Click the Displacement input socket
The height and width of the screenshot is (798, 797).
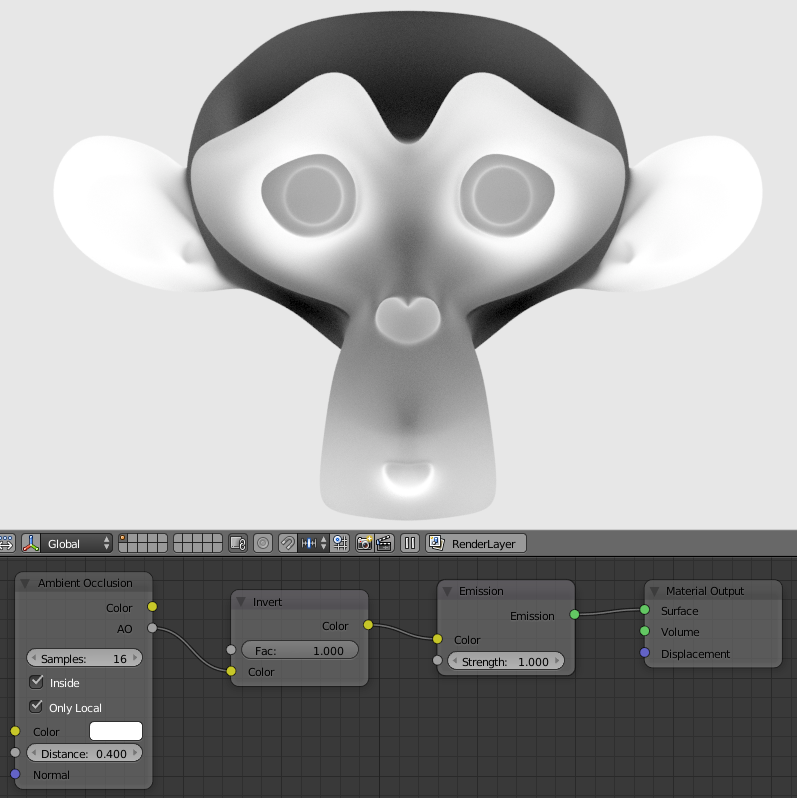click(645, 652)
